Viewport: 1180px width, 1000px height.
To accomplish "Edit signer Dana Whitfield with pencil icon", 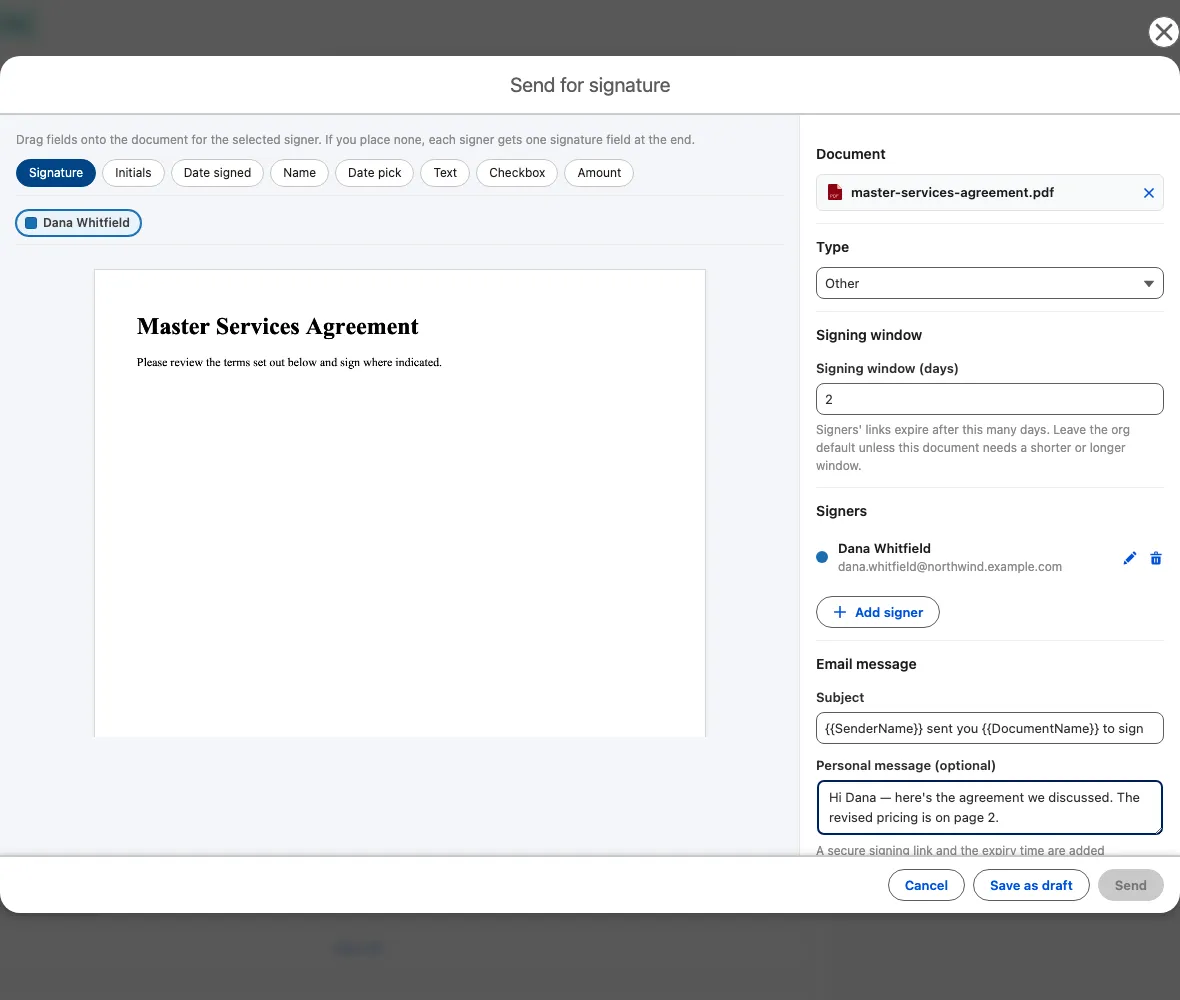I will click(x=1130, y=558).
